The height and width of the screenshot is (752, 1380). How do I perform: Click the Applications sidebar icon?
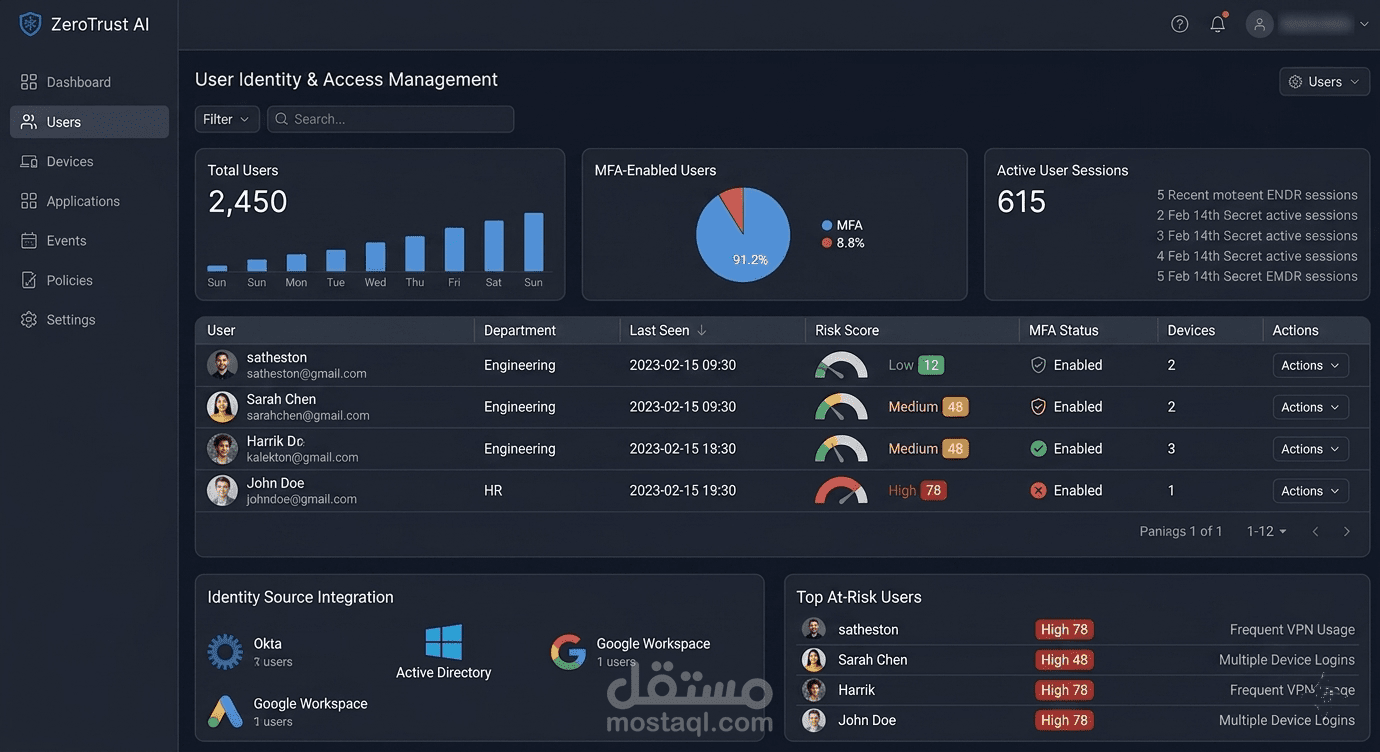(29, 201)
